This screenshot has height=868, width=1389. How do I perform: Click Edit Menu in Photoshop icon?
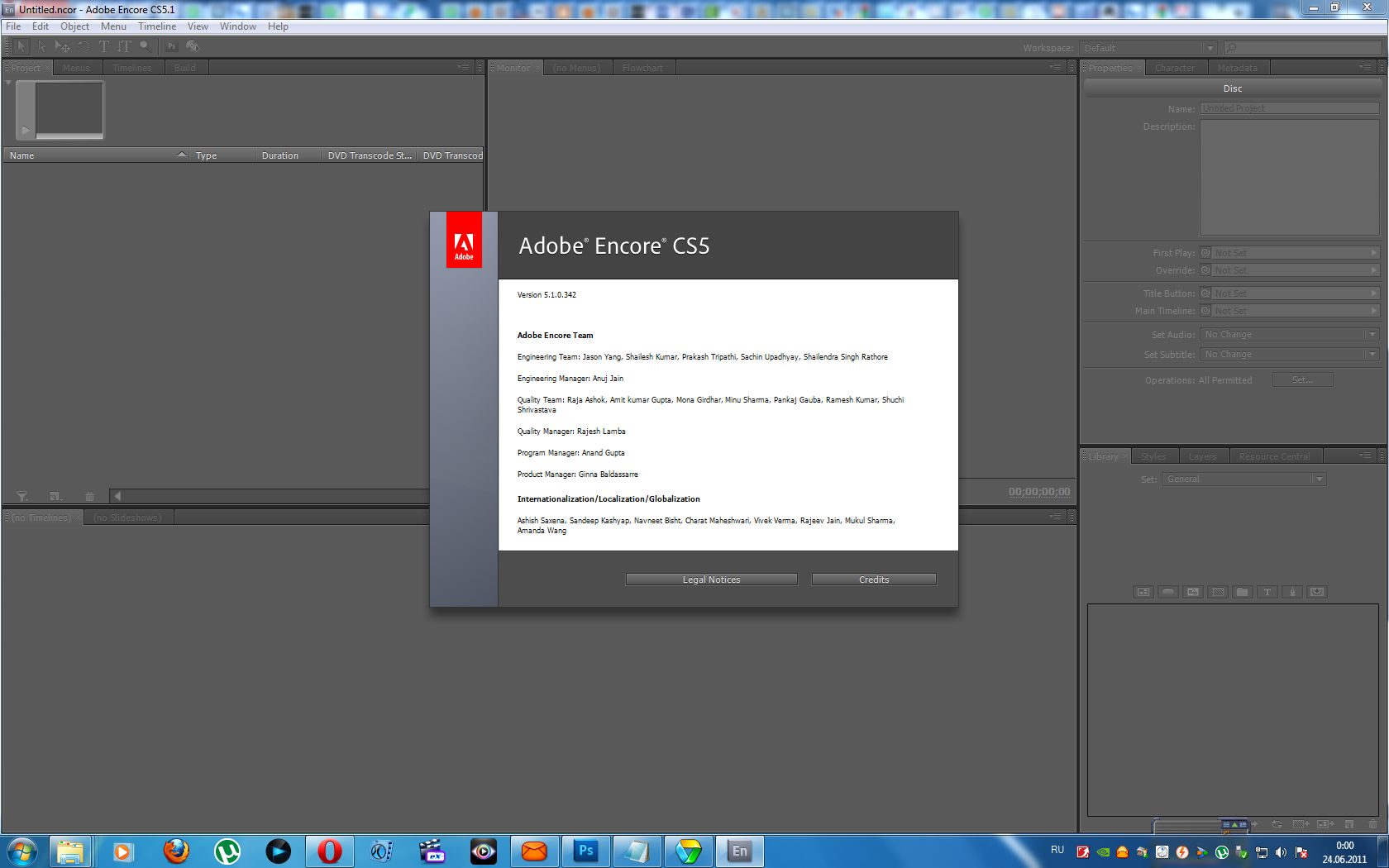[x=172, y=46]
